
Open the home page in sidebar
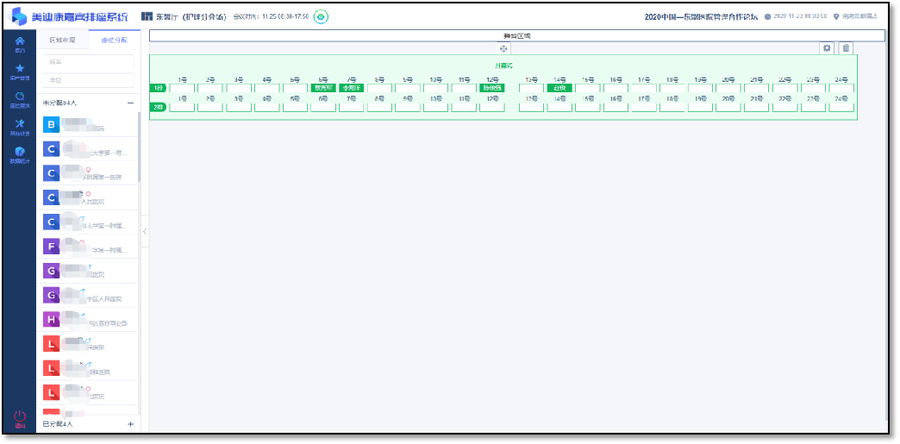19,44
